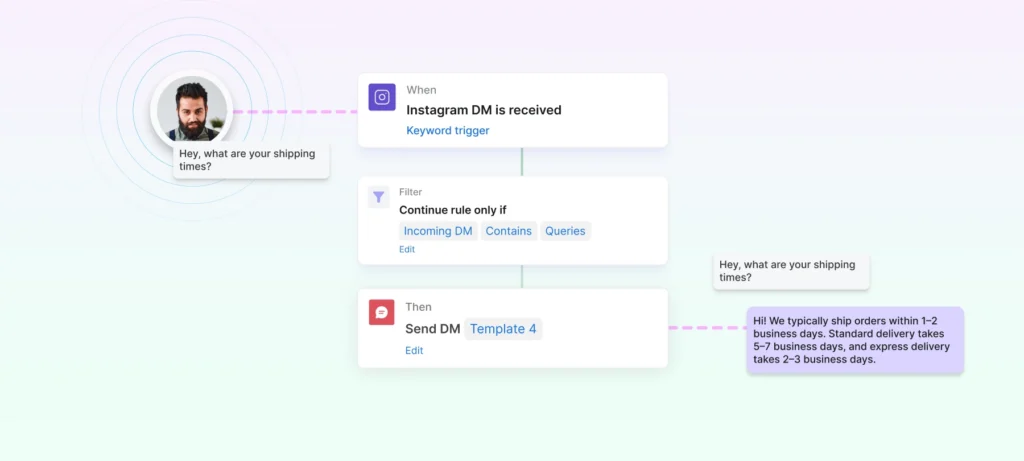
Task: Change the Contains operator chip
Action: (509, 231)
